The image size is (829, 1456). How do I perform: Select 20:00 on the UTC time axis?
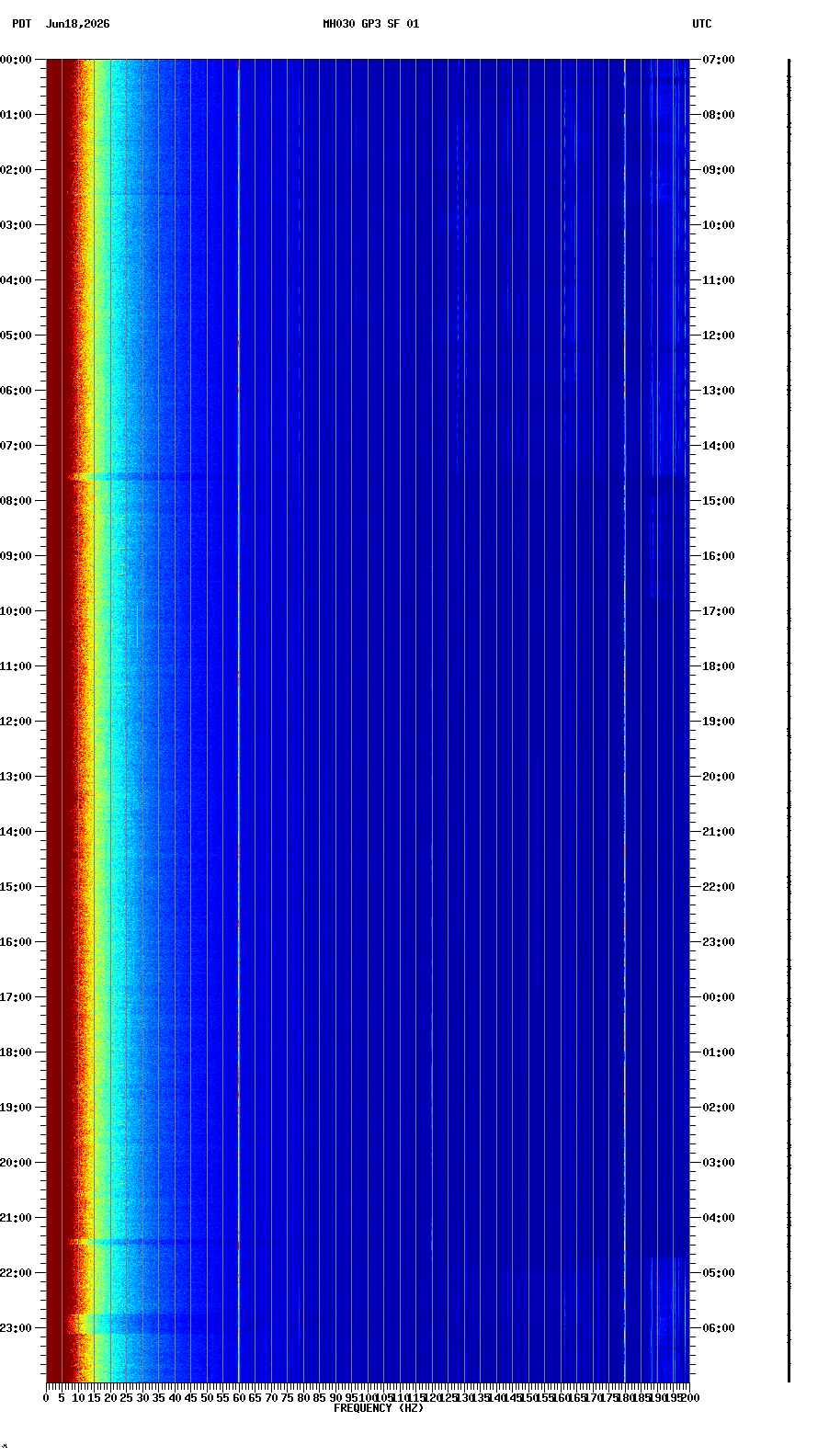point(719,777)
